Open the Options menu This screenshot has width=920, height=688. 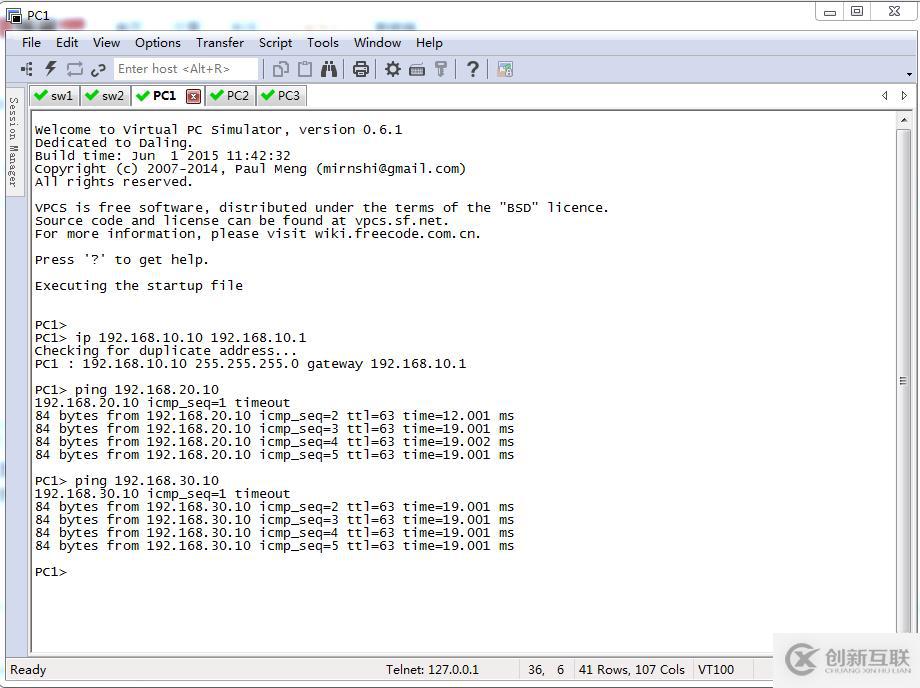pyautogui.click(x=158, y=43)
